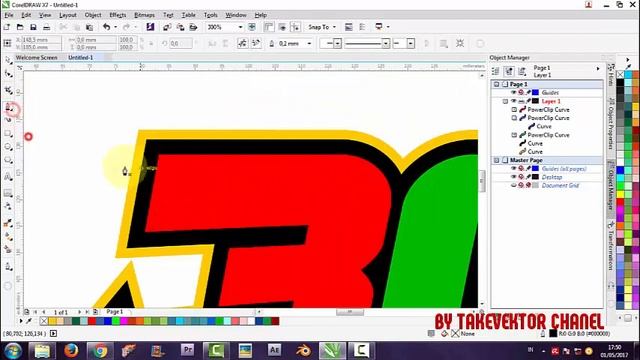Hide the Guides layer using its eye icon
Viewport: 640px width, 360px height.
(x=514, y=93)
